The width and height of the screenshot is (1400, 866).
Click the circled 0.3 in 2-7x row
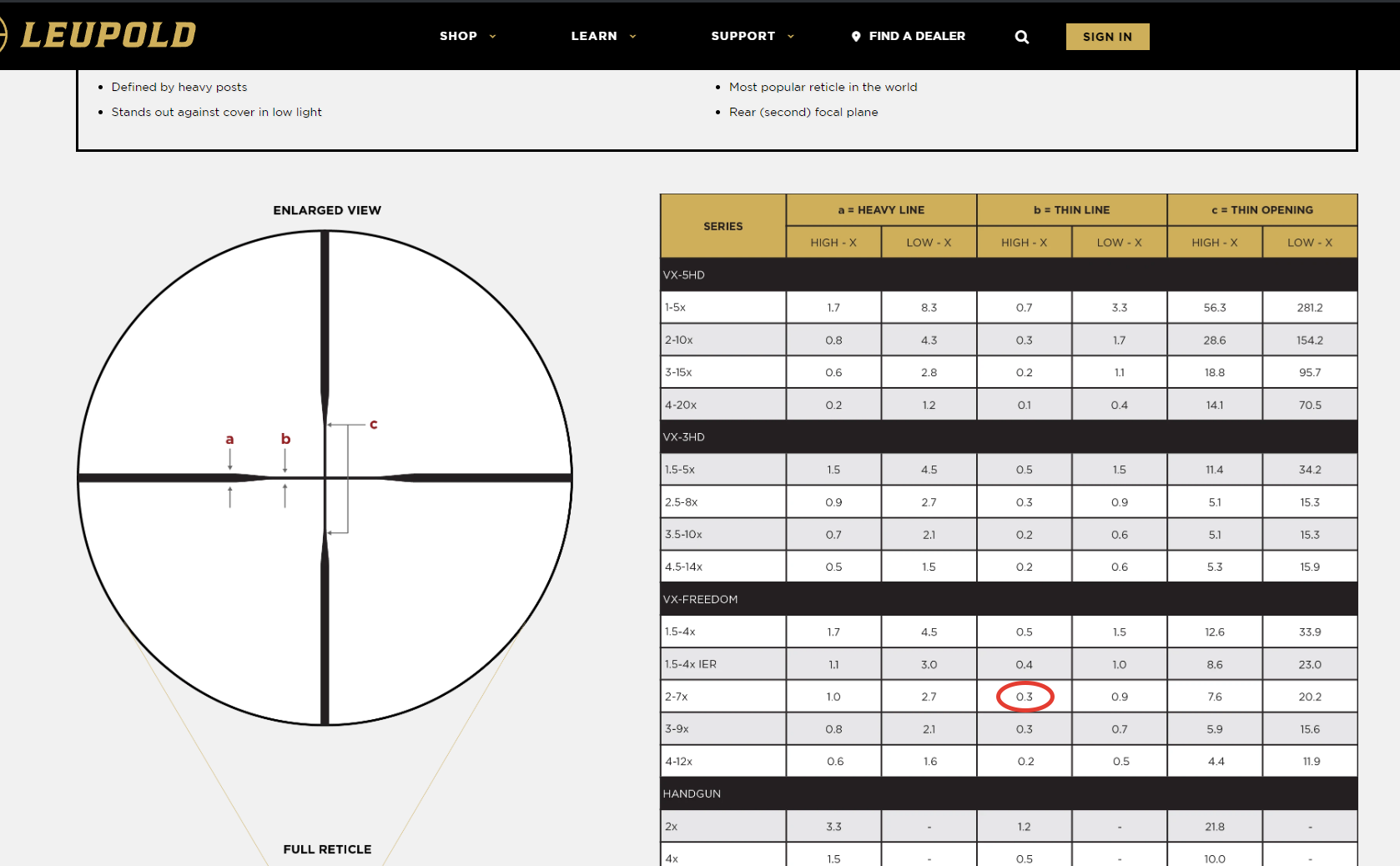pyautogui.click(x=1025, y=697)
